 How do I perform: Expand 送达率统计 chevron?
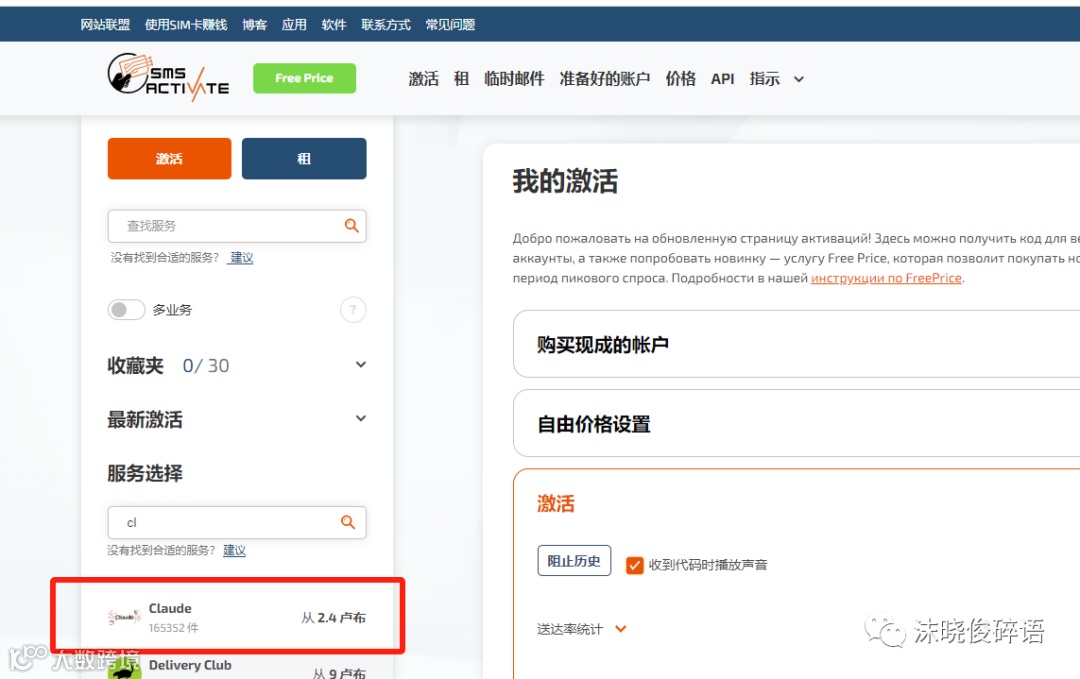pos(621,629)
